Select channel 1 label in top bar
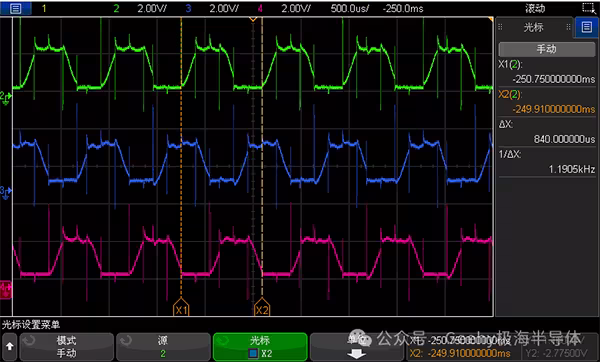The image size is (600, 362). [x=44, y=8]
